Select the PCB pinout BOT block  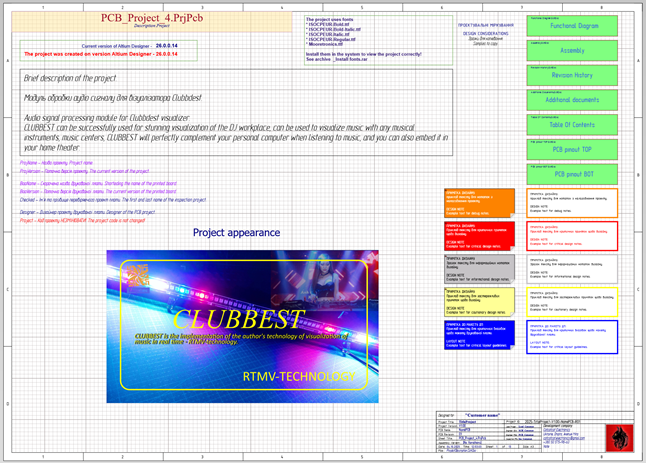[x=575, y=174]
